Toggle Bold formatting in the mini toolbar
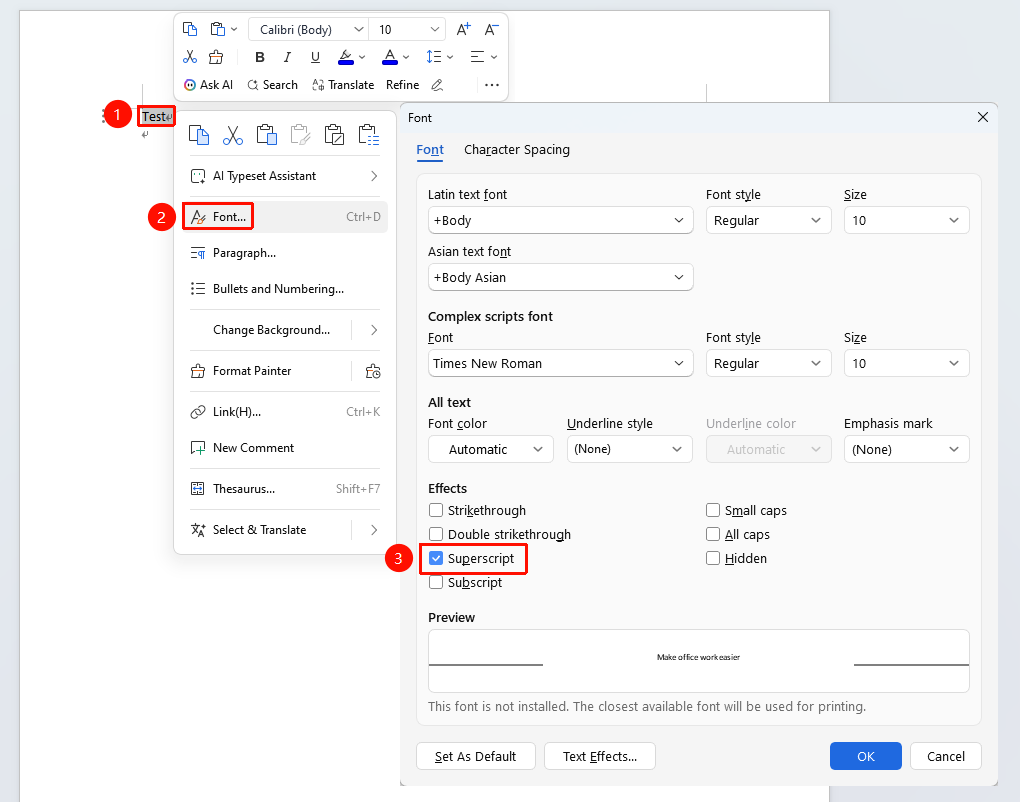This screenshot has height=802, width=1020. 260,57
